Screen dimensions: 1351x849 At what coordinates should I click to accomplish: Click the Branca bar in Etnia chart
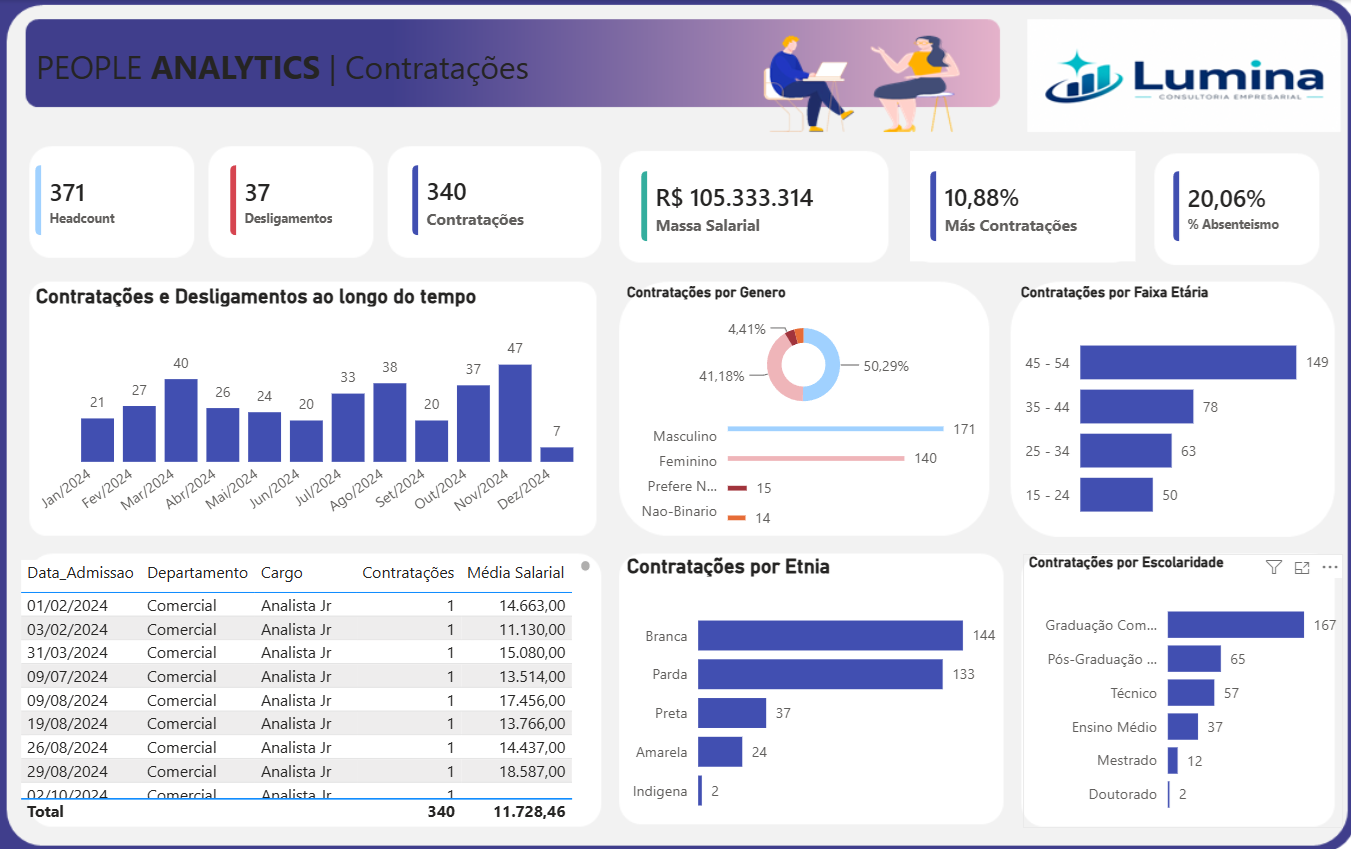point(830,636)
